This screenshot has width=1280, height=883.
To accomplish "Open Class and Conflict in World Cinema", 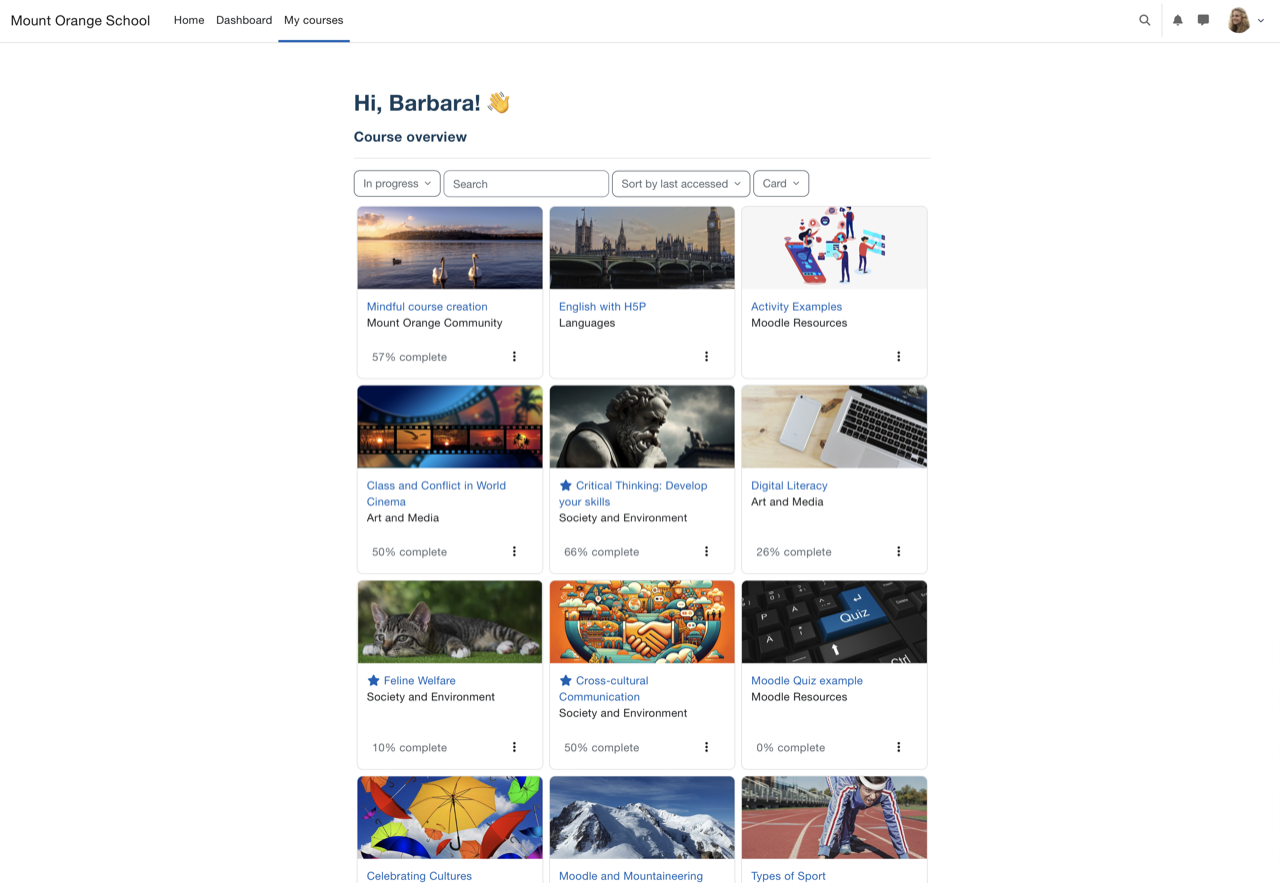I will [436, 494].
